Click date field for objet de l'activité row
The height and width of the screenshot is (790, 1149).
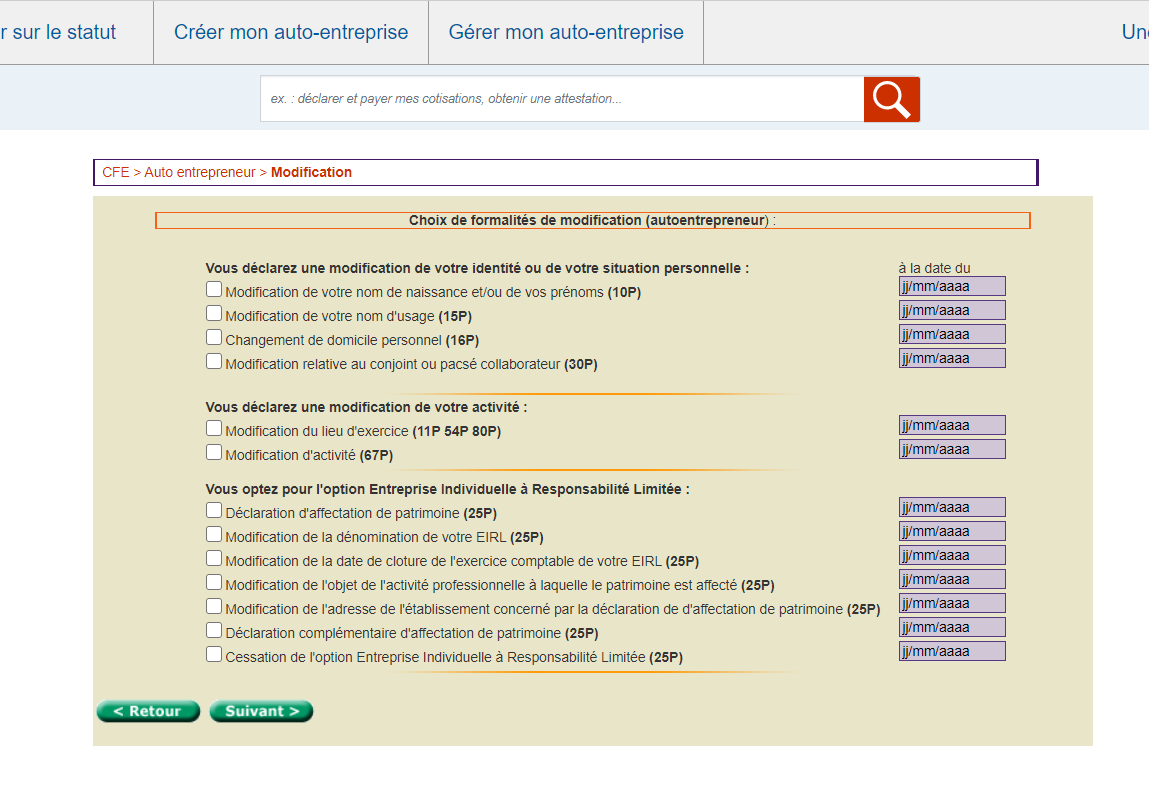click(953, 579)
